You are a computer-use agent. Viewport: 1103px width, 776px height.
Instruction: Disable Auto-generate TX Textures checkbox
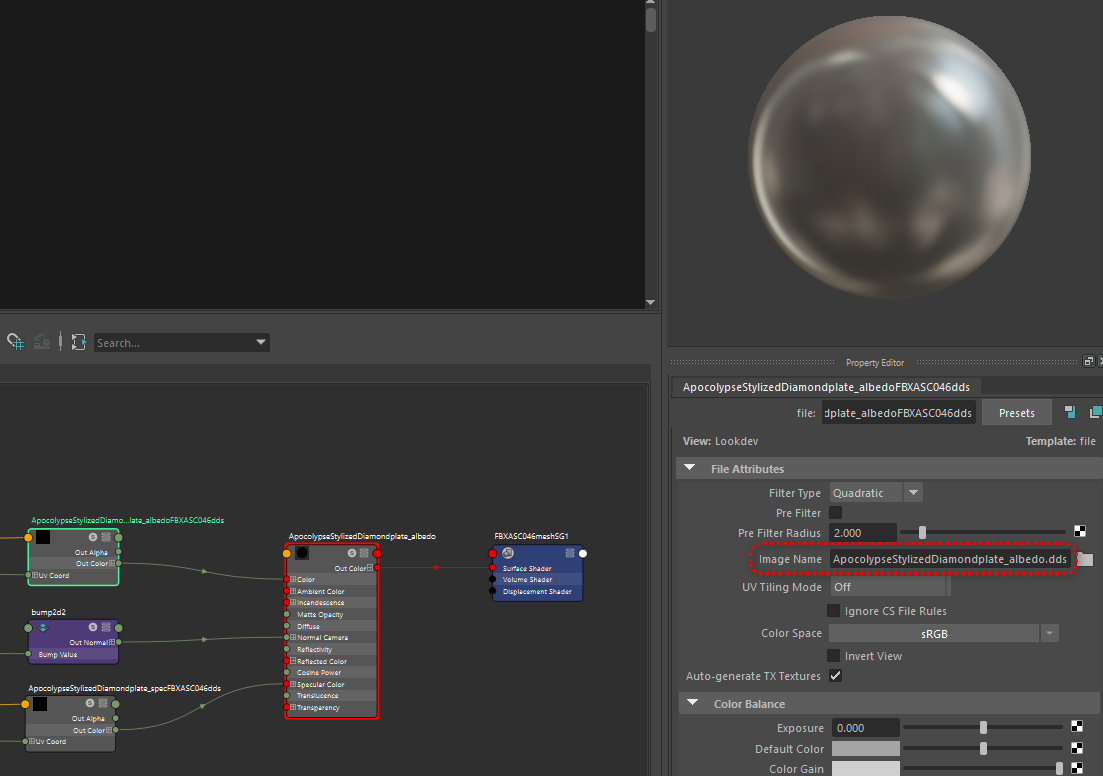click(835, 676)
